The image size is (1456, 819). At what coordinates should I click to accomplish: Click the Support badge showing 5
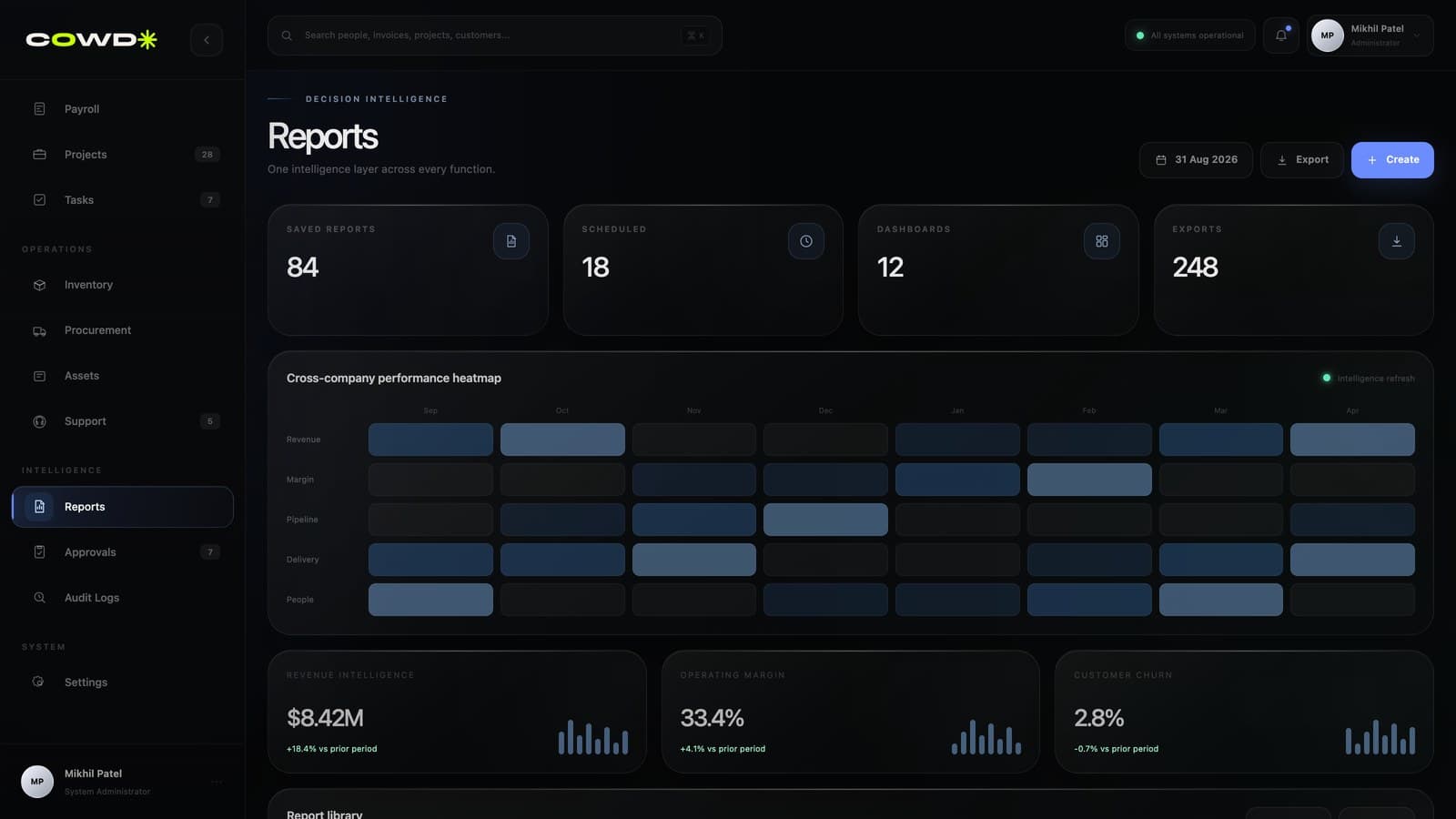point(210,421)
